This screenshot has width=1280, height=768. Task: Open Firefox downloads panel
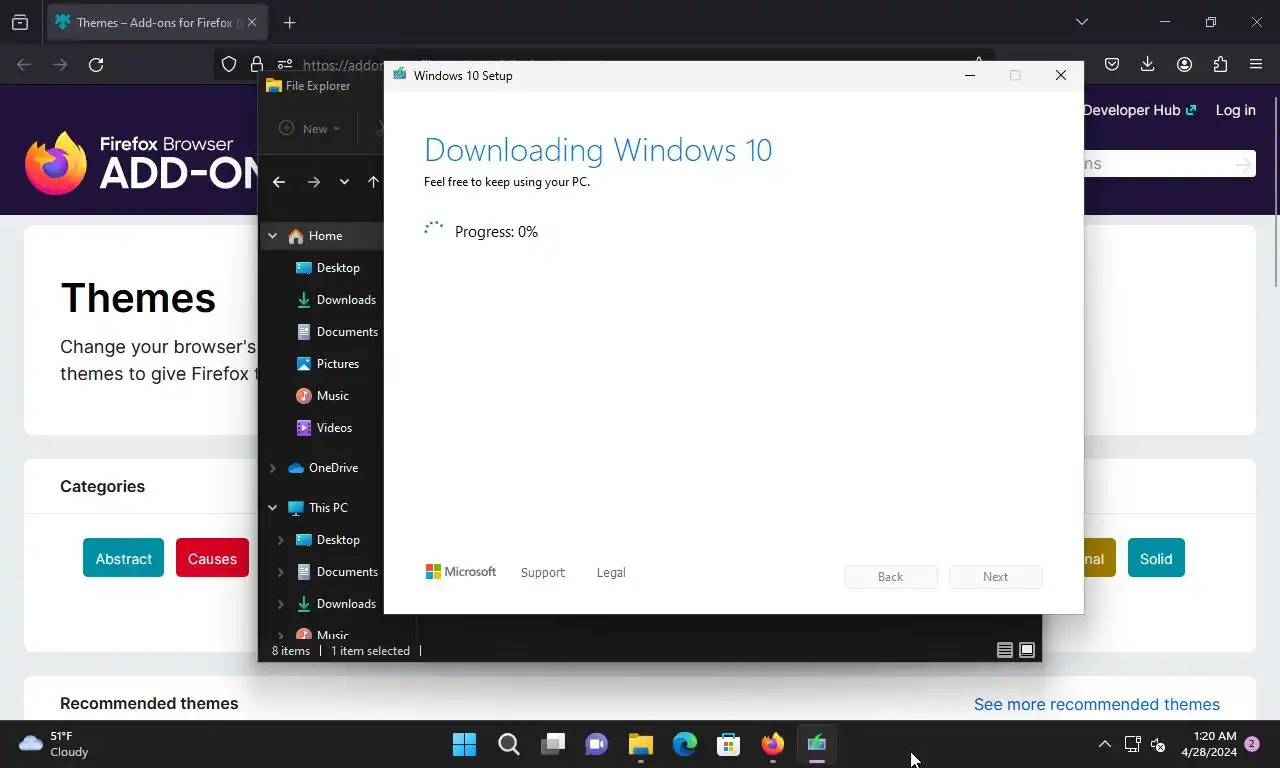pos(1147,65)
